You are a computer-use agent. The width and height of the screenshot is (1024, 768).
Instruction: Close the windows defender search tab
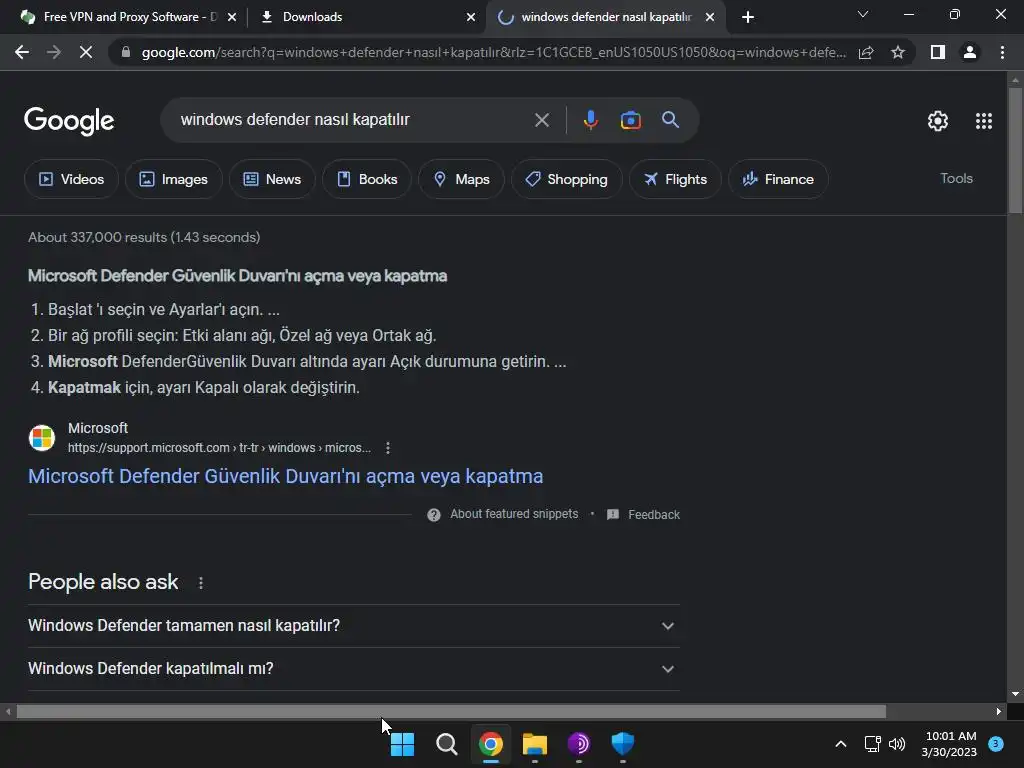point(710,17)
